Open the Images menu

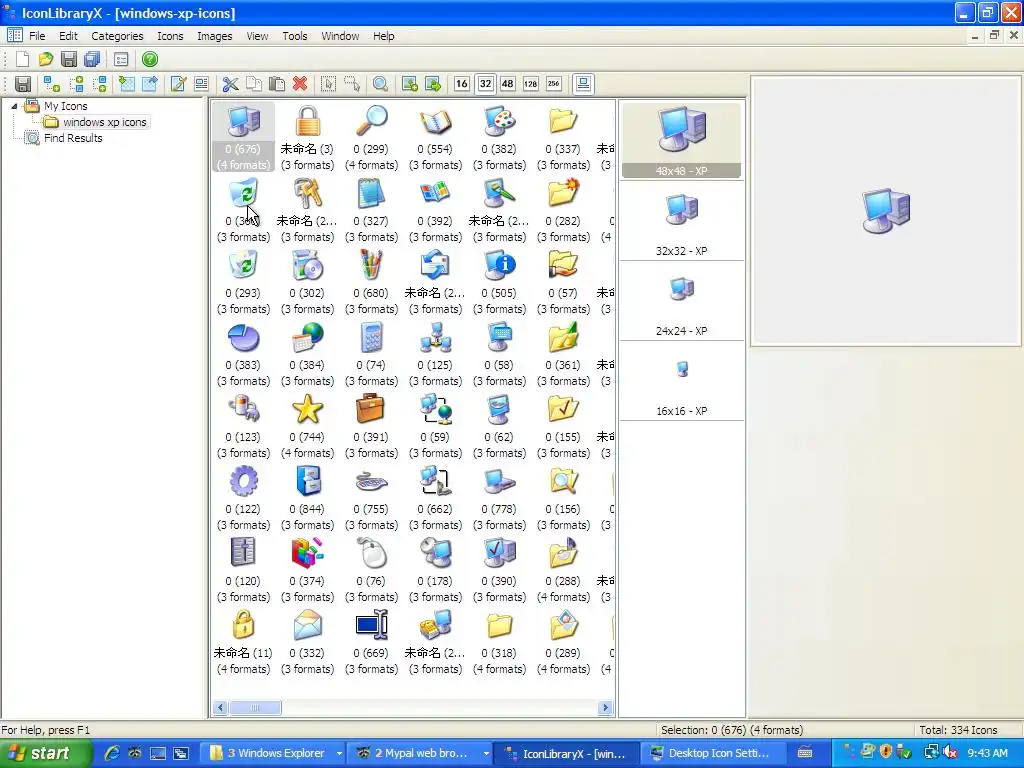tap(214, 36)
